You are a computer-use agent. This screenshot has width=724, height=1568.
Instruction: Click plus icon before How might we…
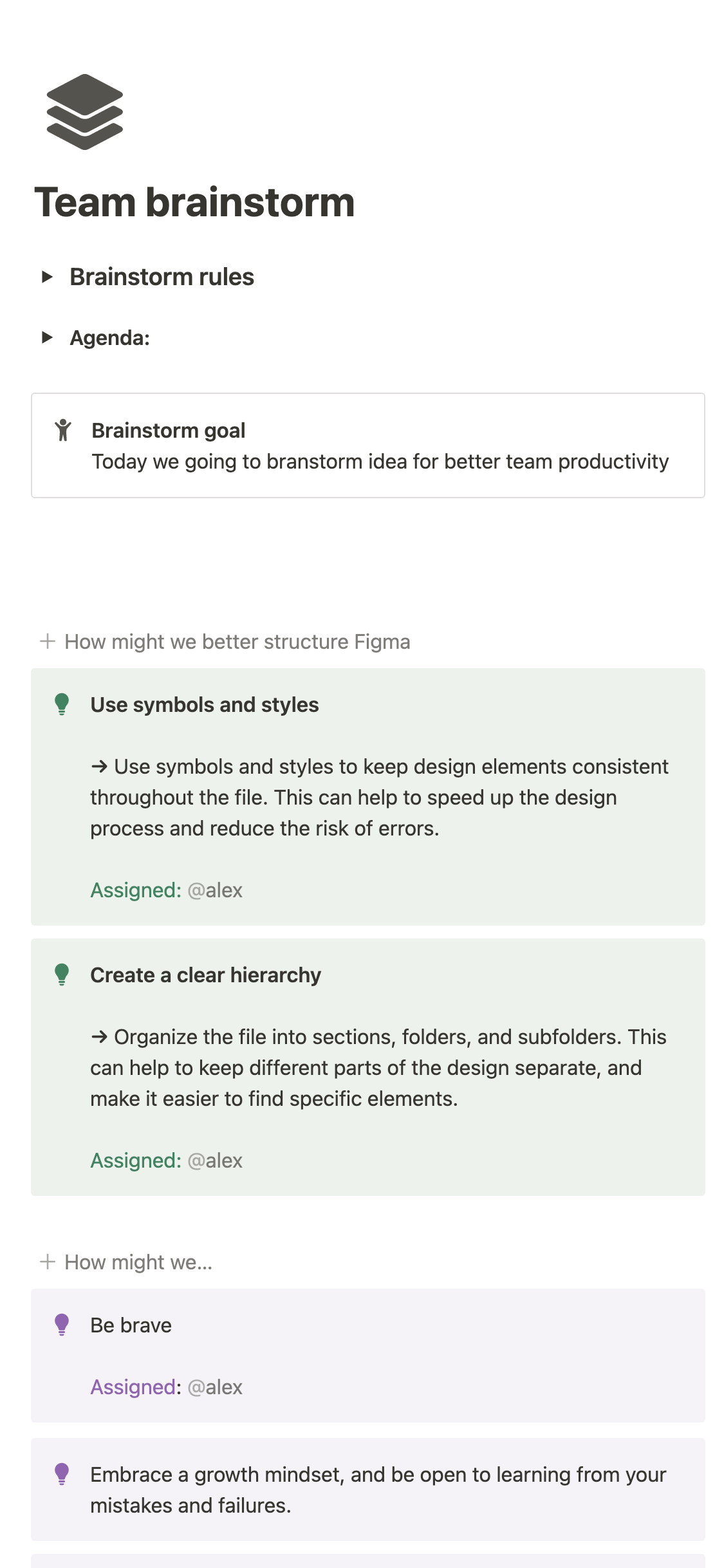[47, 1262]
